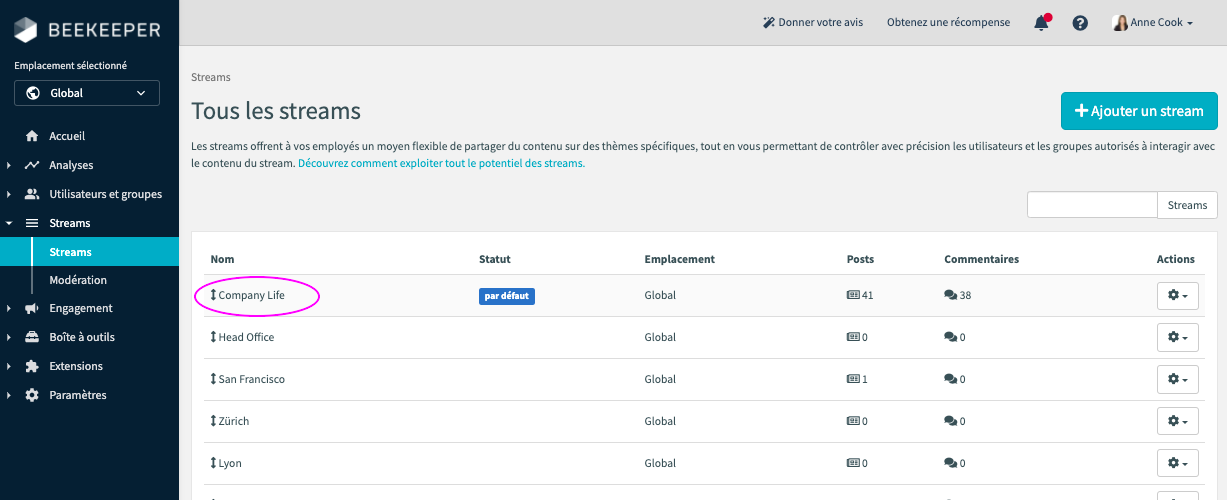Screen dimensions: 1227x500
Task: Open the Global location dropdown
Action: pos(87,93)
